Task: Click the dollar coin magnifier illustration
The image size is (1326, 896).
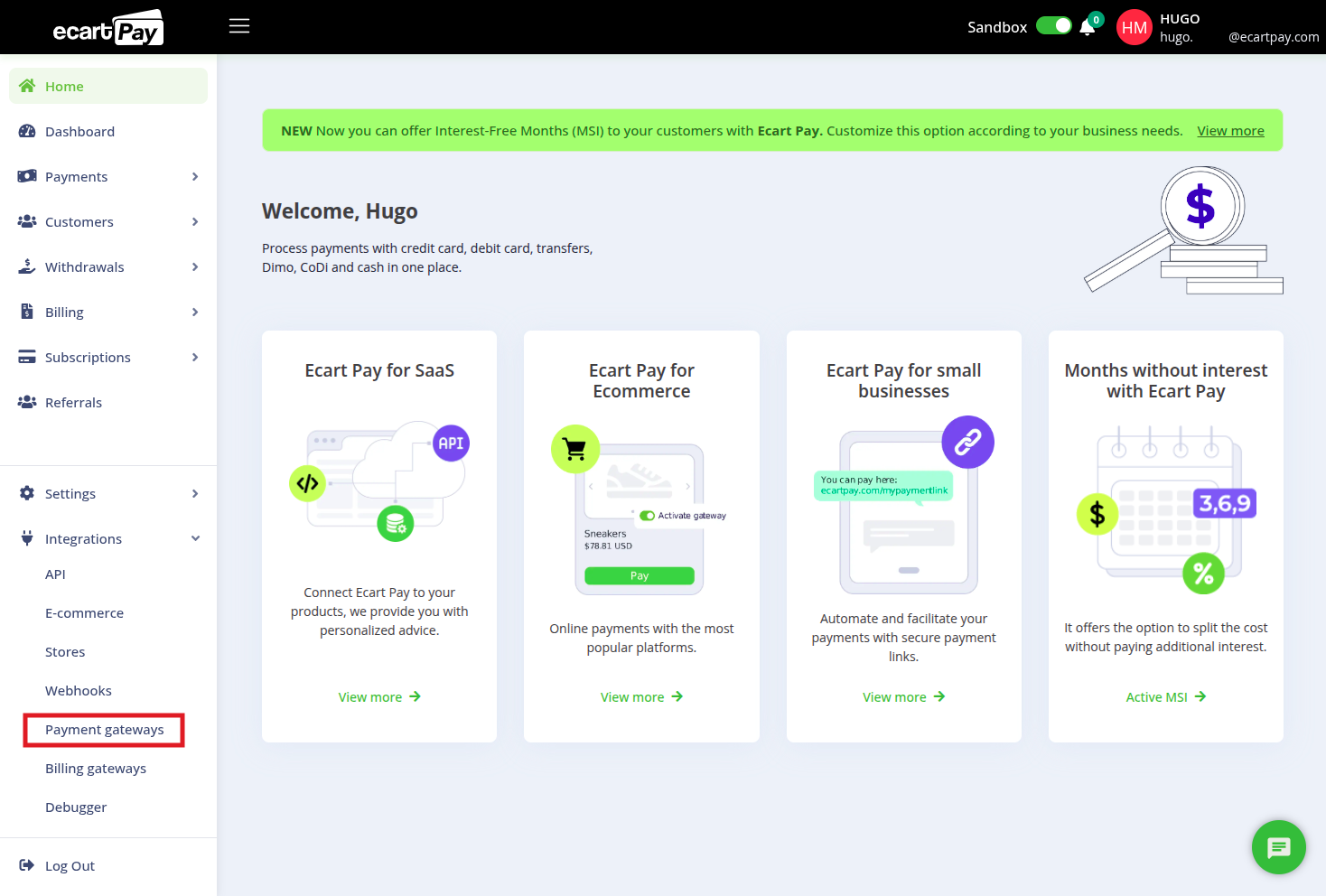Action: coord(1183,230)
